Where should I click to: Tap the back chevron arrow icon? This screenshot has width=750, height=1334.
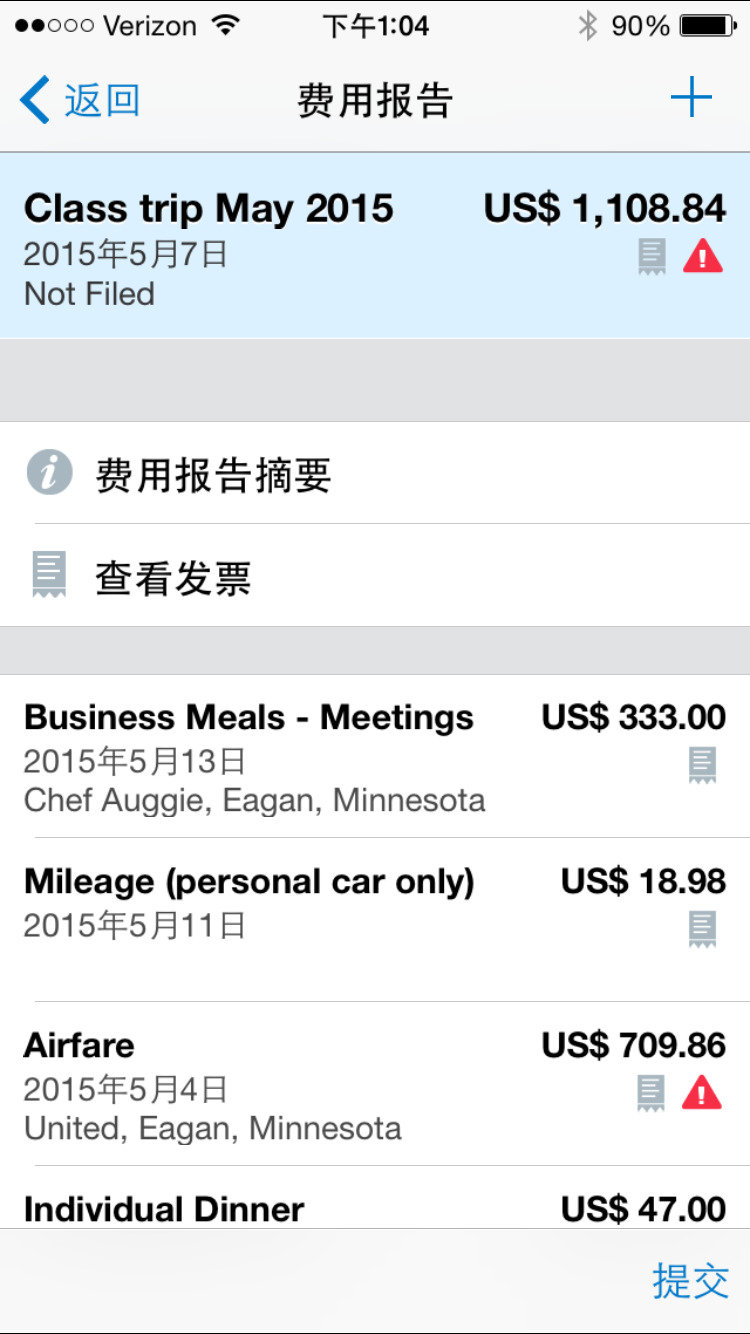[35, 101]
